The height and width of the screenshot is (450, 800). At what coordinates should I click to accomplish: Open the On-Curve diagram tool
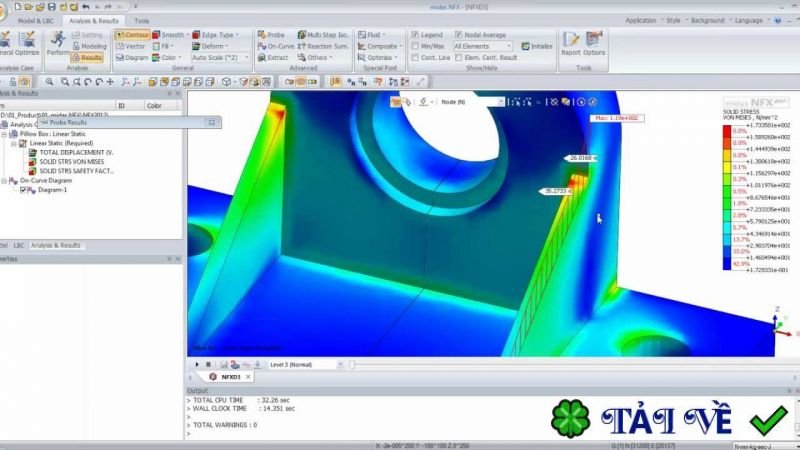pyautogui.click(x=276, y=46)
